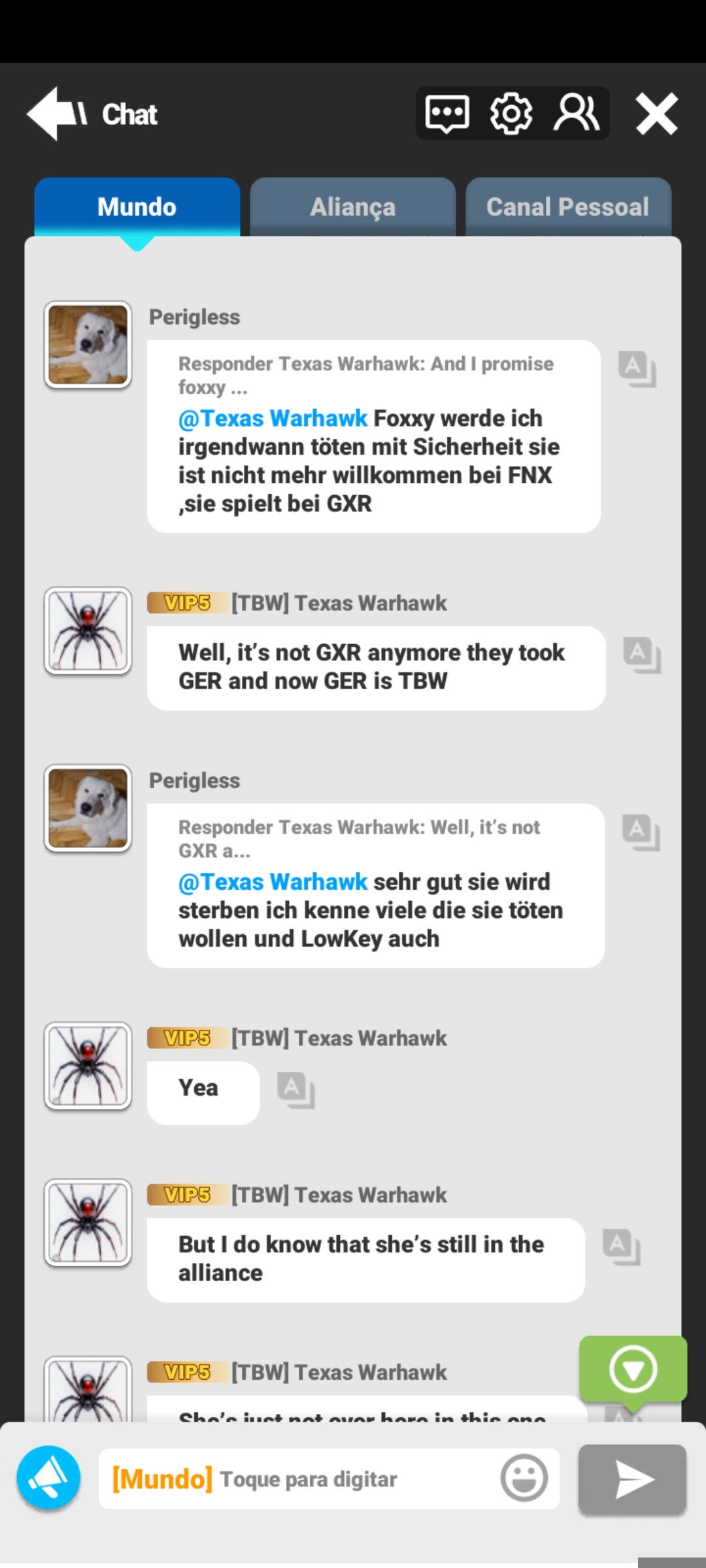Go back with the Chat arrow
Image resolution: width=706 pixels, height=1568 pixels.
[92, 114]
